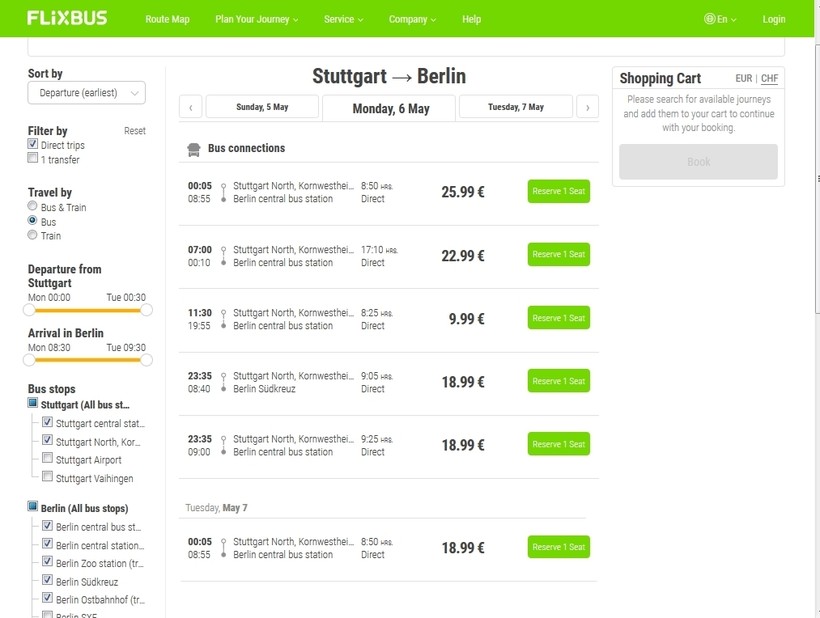Reserve 1 seat on the 9.99 € trip
The height and width of the screenshot is (618, 820).
(x=558, y=318)
